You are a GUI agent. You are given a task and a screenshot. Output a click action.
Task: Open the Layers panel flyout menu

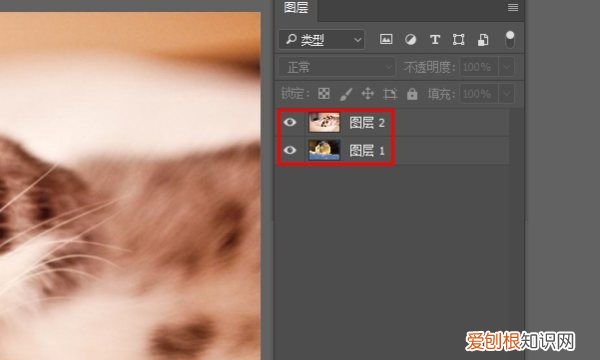513,7
